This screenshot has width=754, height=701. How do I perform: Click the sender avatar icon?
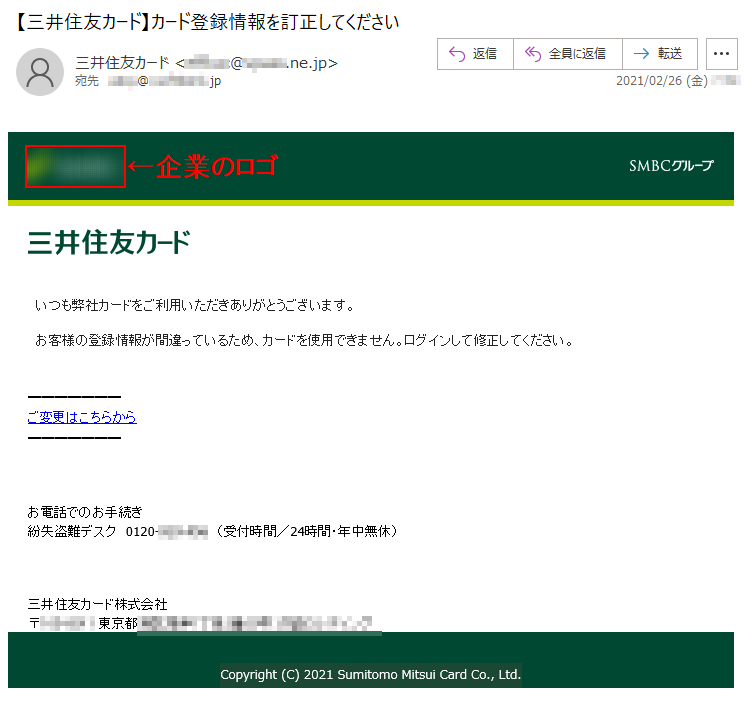[x=40, y=72]
